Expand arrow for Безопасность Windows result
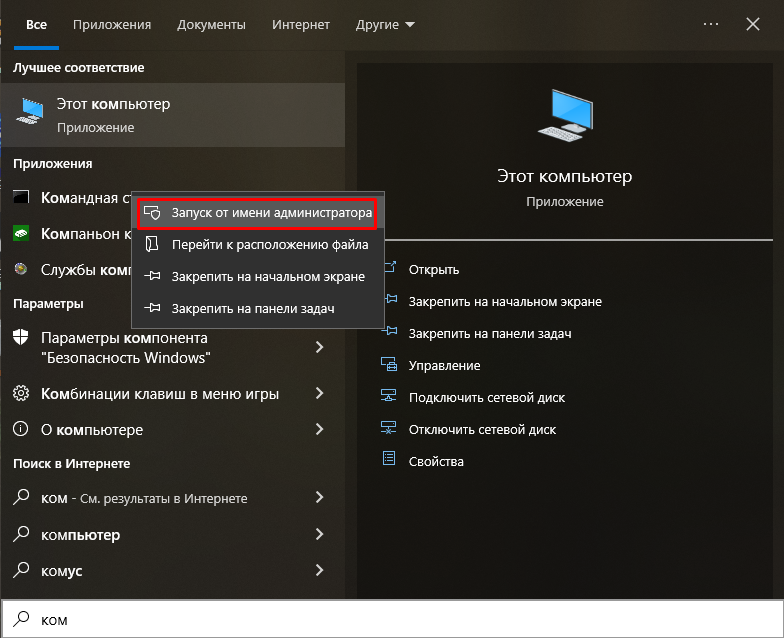Screen dimensions: 784x638 (319, 347)
